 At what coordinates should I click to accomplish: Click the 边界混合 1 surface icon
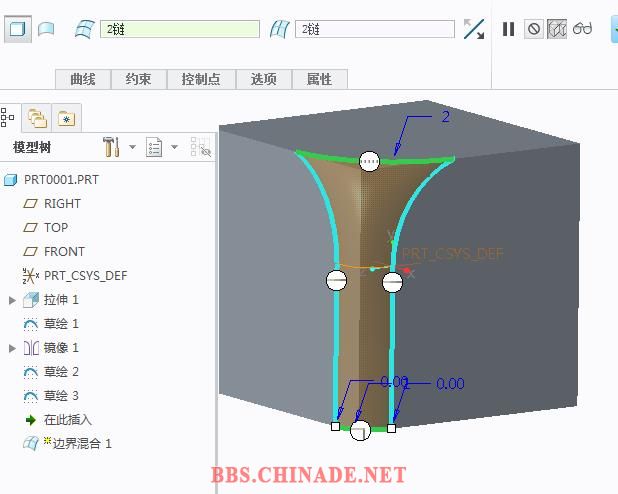tap(31, 444)
